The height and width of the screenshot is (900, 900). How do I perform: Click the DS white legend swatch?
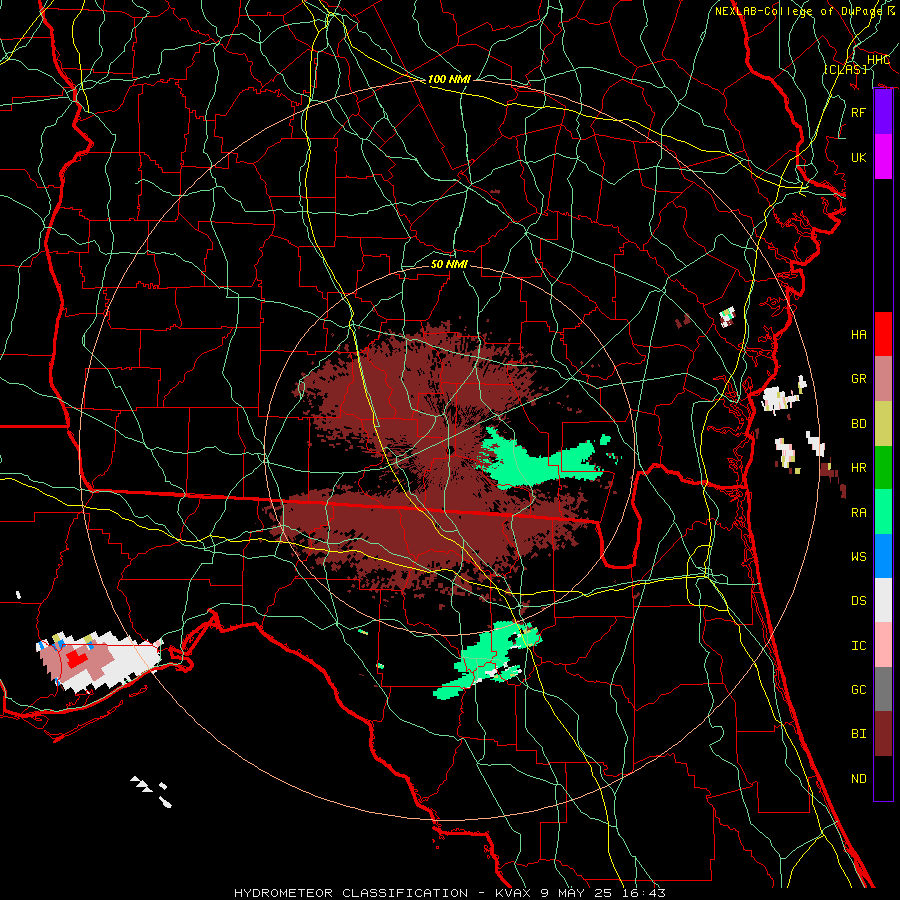(883, 600)
